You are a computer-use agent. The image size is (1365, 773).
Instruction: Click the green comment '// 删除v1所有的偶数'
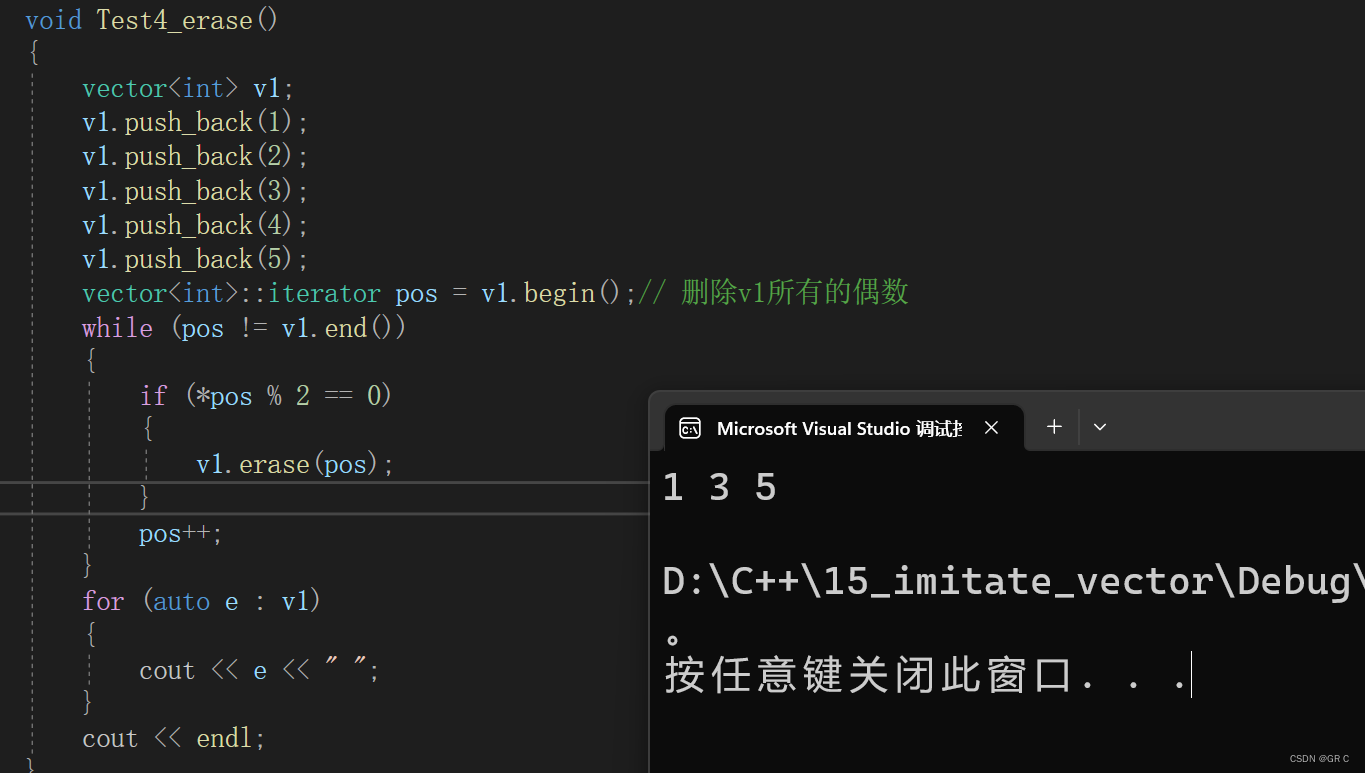click(x=773, y=292)
